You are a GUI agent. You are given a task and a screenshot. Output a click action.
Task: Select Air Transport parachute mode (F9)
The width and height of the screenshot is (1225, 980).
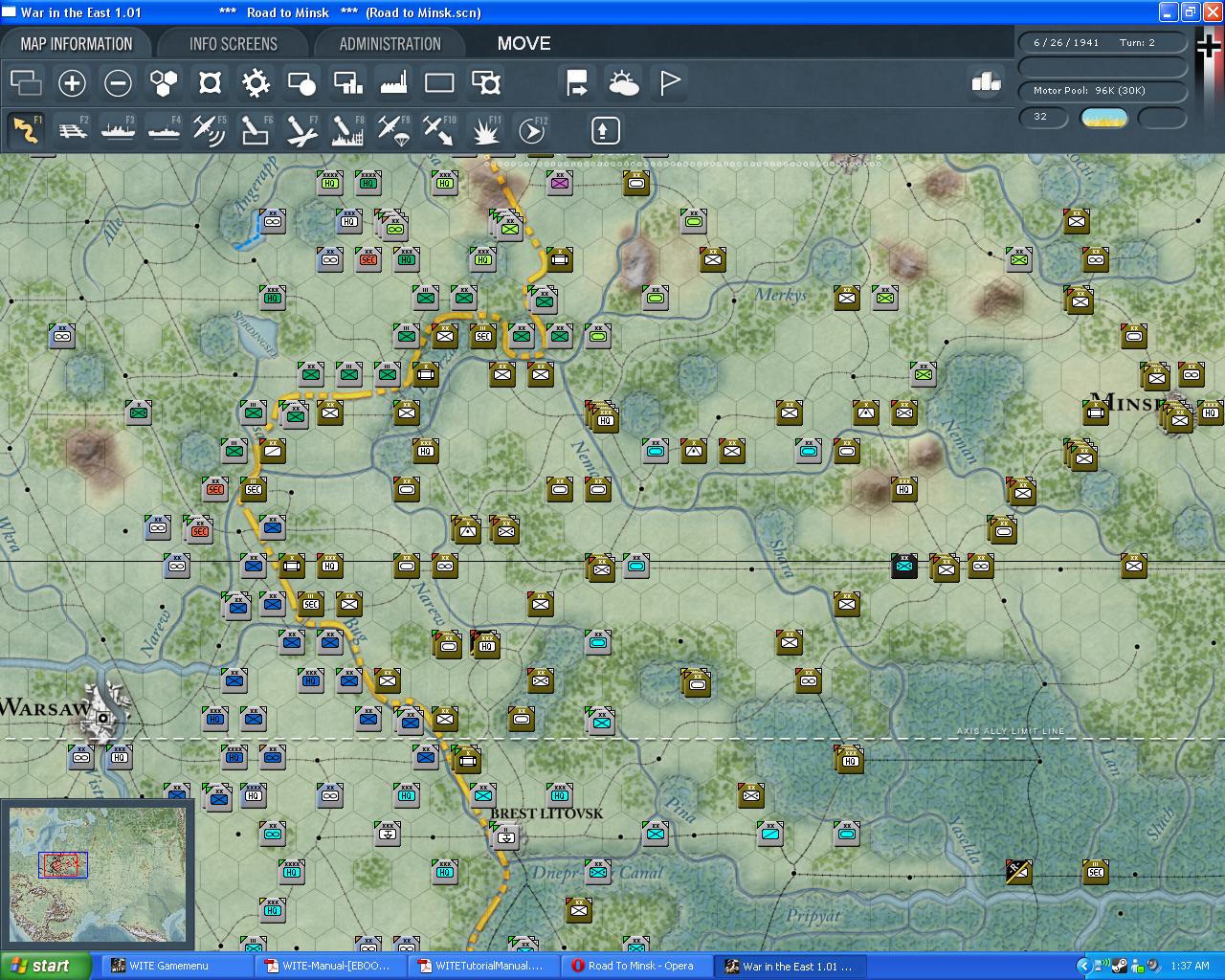[x=392, y=130]
